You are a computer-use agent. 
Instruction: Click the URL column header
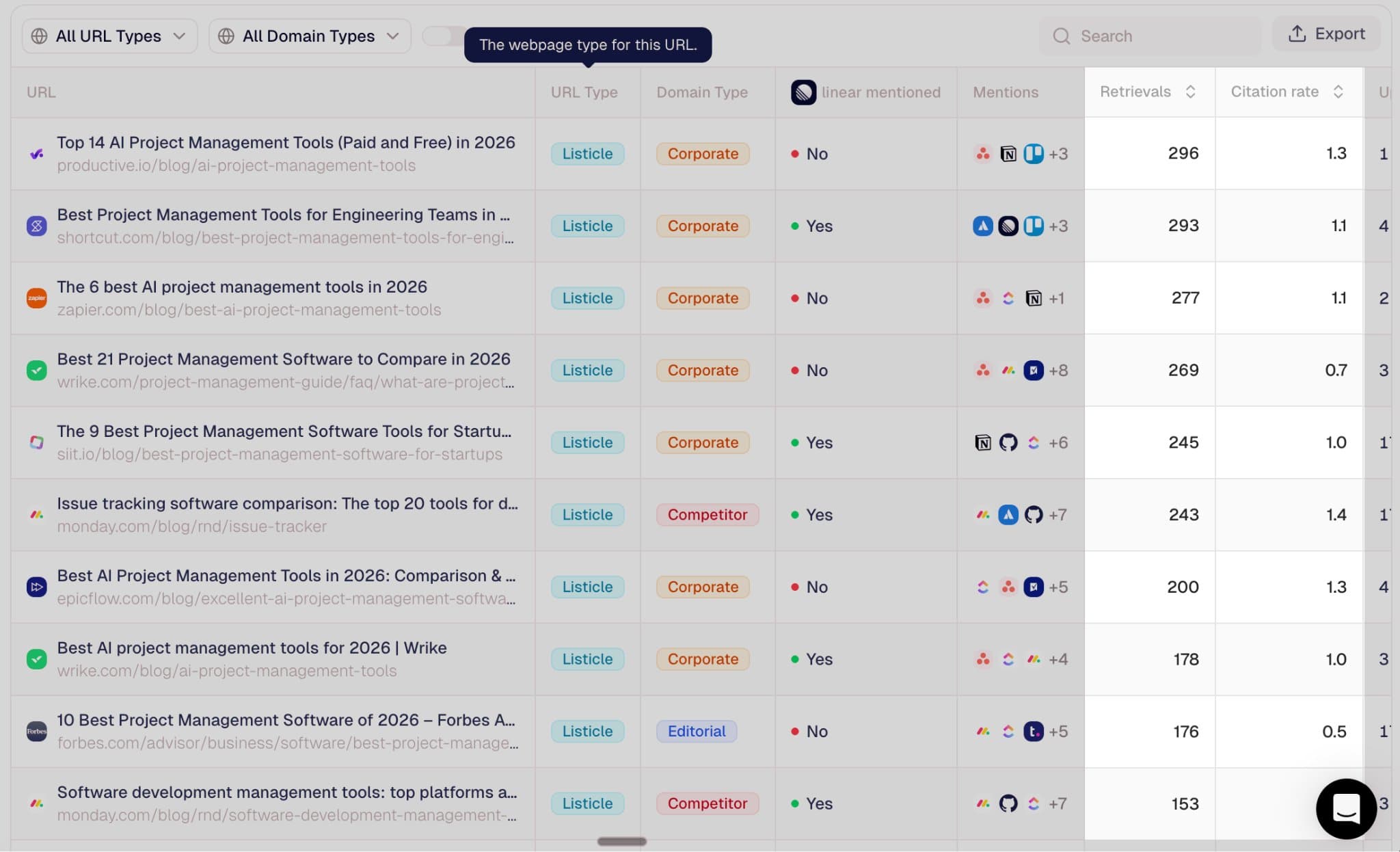(x=41, y=92)
